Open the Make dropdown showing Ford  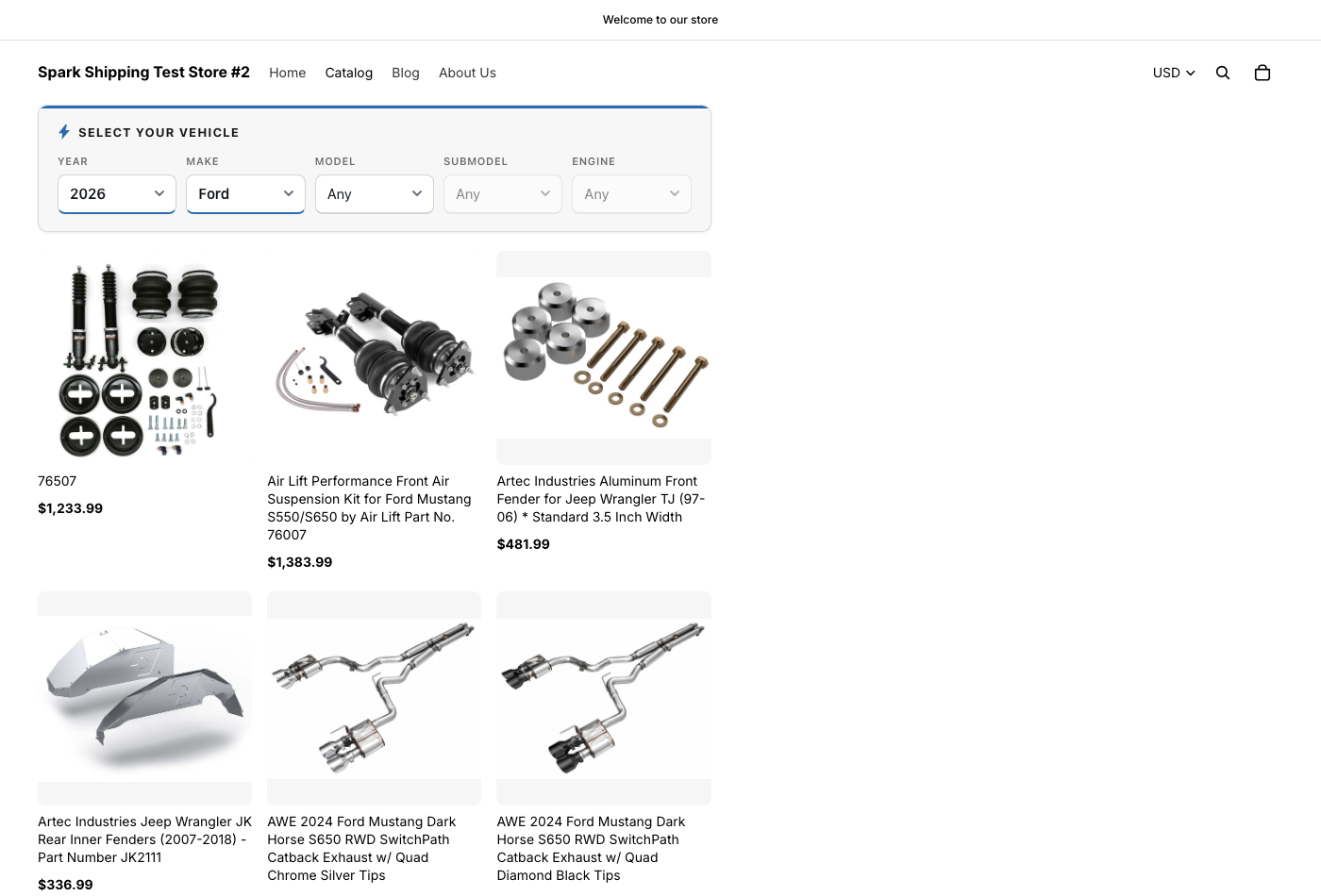(245, 194)
